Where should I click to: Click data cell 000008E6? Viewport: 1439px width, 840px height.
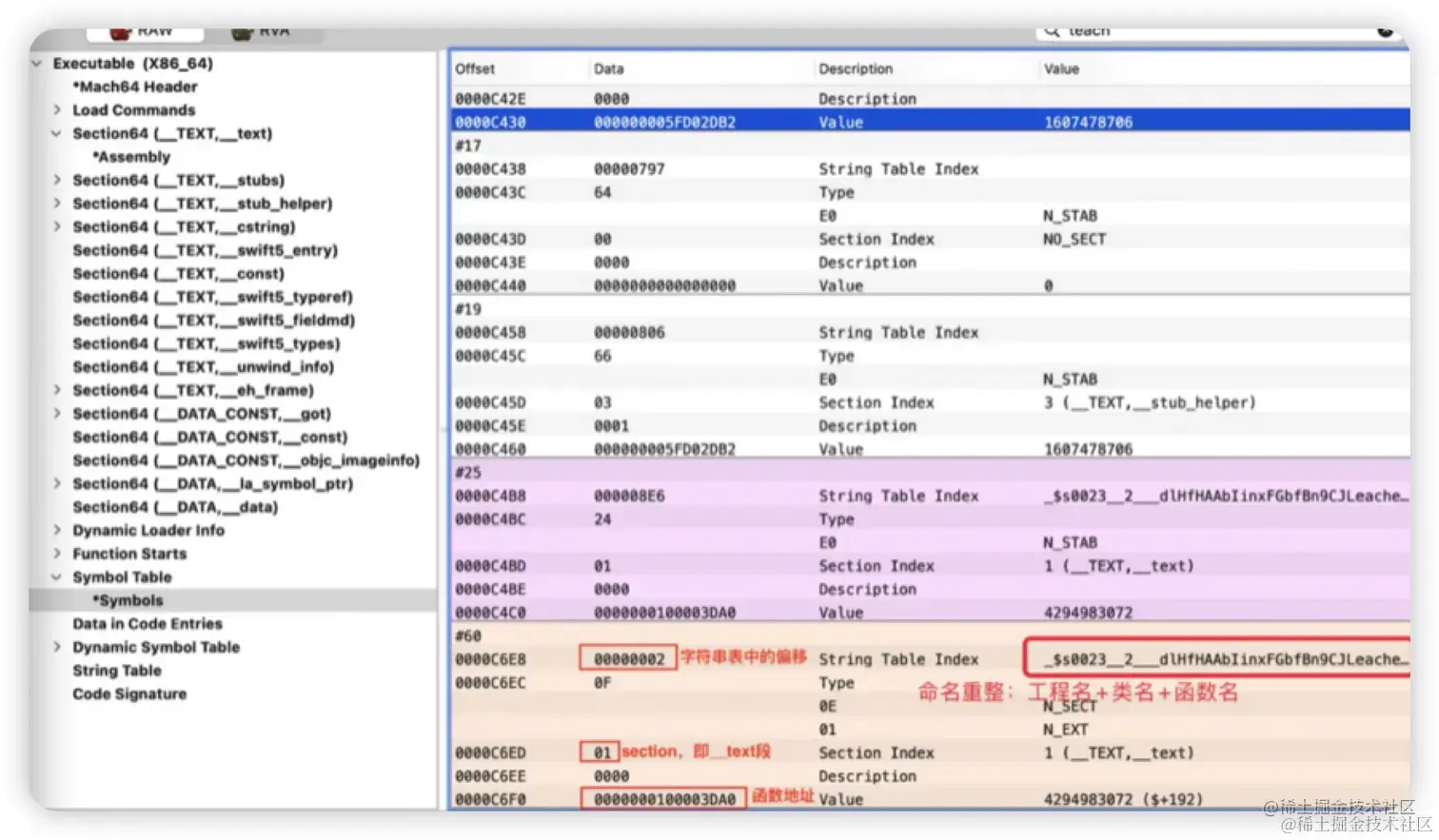click(x=629, y=497)
